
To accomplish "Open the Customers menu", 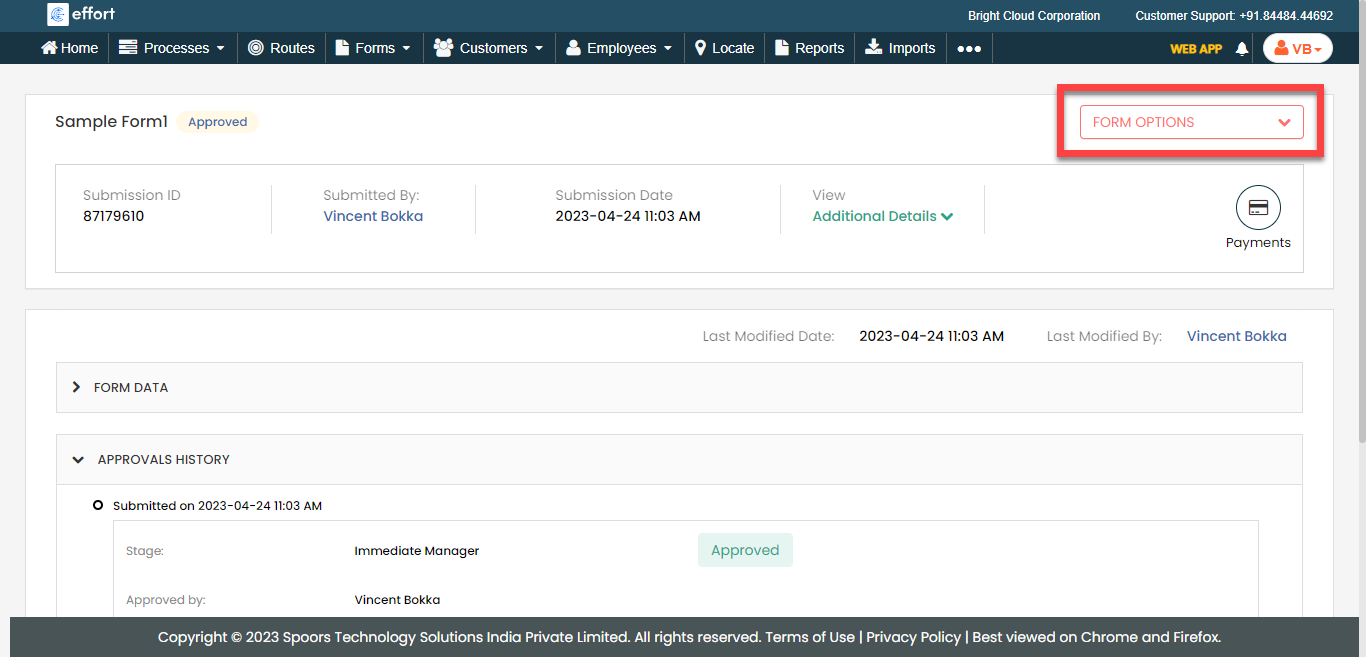I will click(x=488, y=48).
